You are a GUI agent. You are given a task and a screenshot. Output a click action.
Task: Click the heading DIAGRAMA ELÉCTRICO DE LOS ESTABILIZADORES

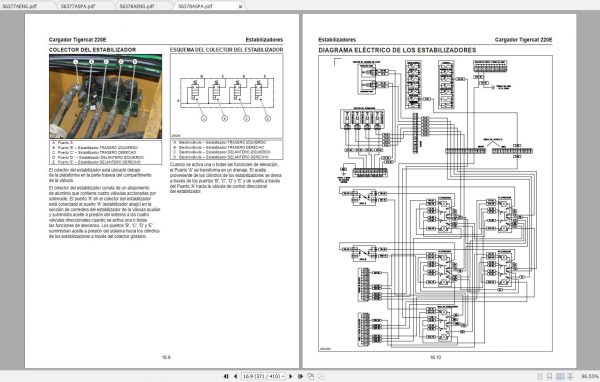coord(397,50)
